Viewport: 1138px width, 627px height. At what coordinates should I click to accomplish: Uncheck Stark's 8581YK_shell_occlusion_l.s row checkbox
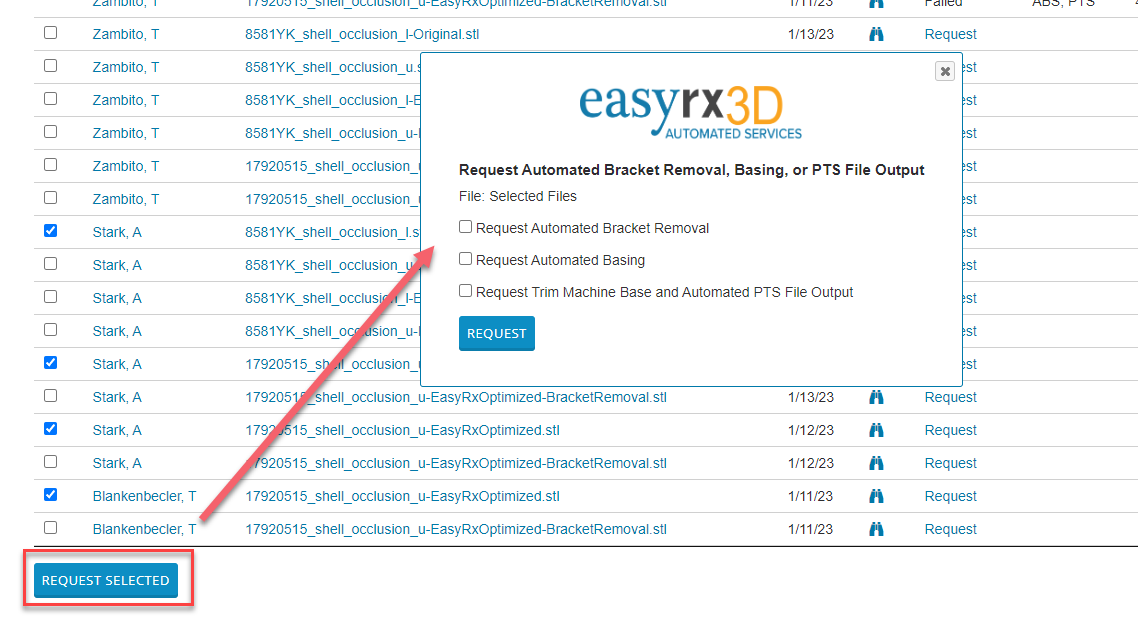(50, 231)
